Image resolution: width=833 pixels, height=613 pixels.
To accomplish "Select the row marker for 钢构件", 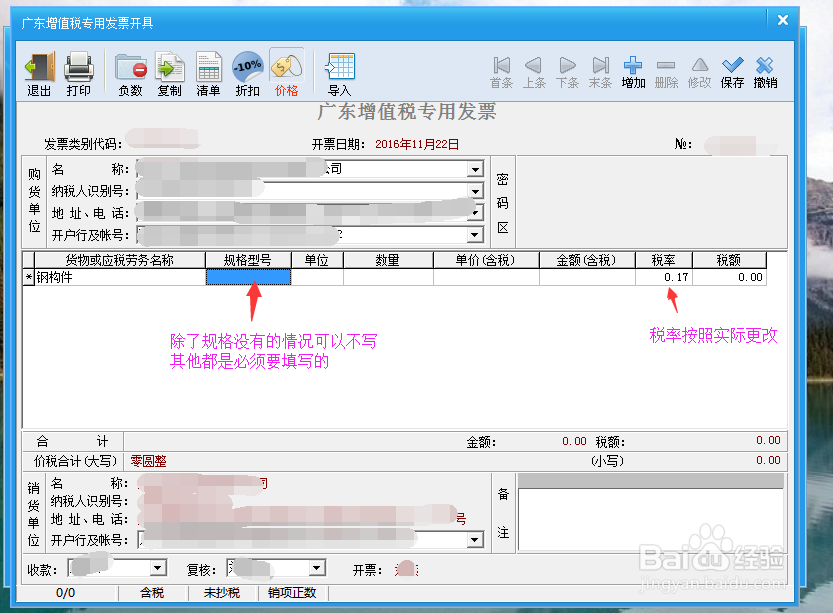I will point(29,277).
